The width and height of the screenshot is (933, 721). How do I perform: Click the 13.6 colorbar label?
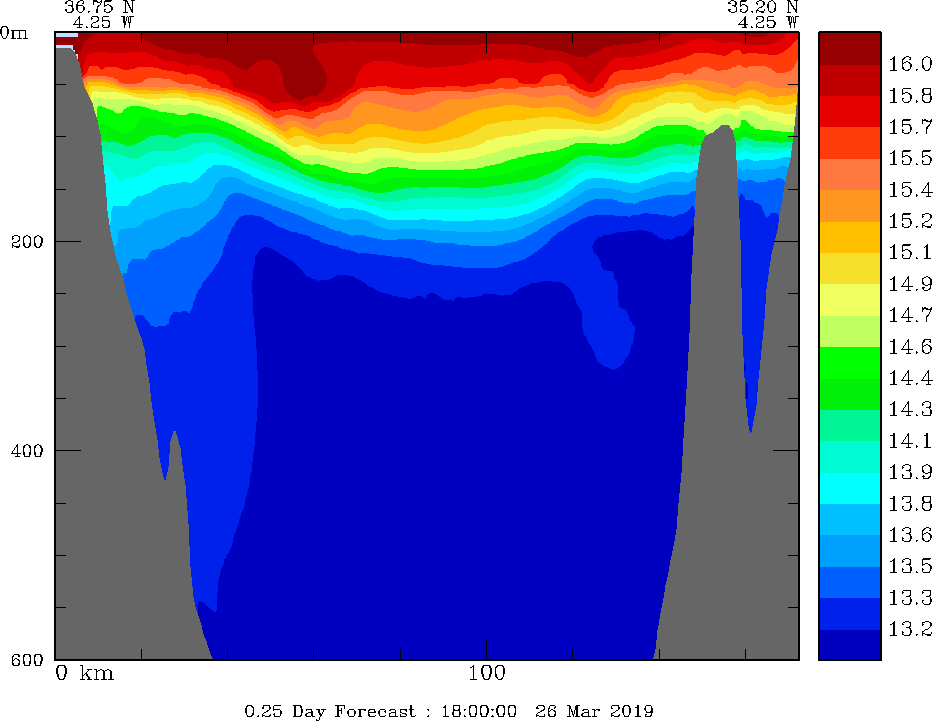point(910,535)
